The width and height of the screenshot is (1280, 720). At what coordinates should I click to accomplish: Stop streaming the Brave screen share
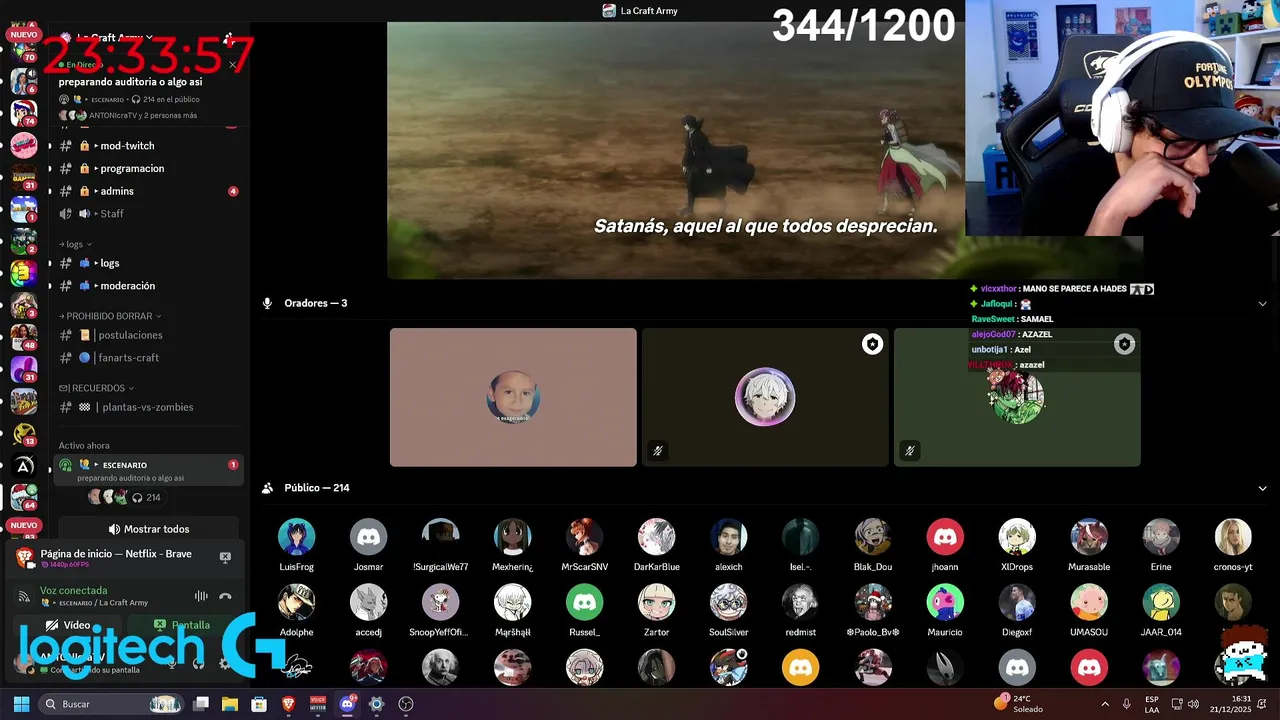(225, 557)
